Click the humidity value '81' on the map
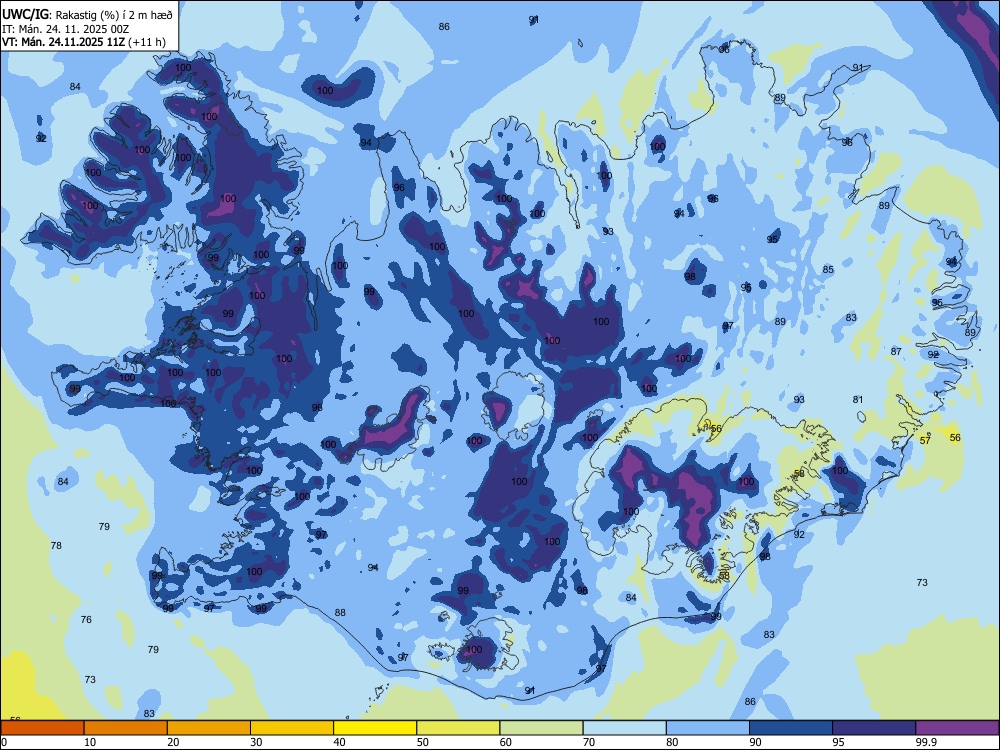1000x750 pixels. [858, 399]
